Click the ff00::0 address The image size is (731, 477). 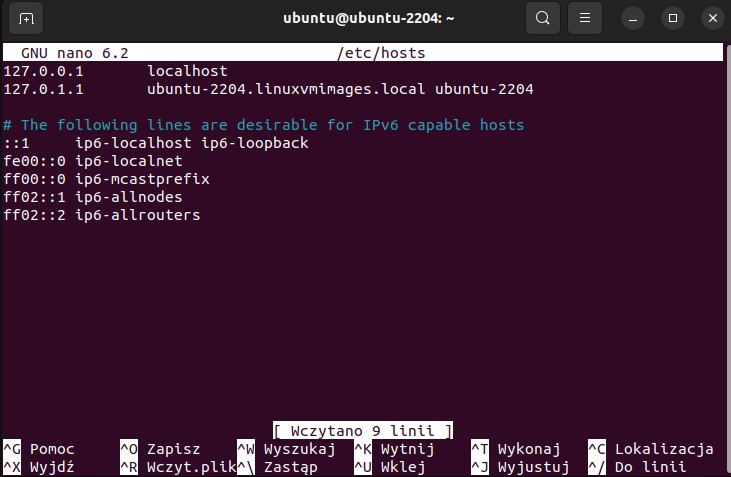click(x=34, y=179)
